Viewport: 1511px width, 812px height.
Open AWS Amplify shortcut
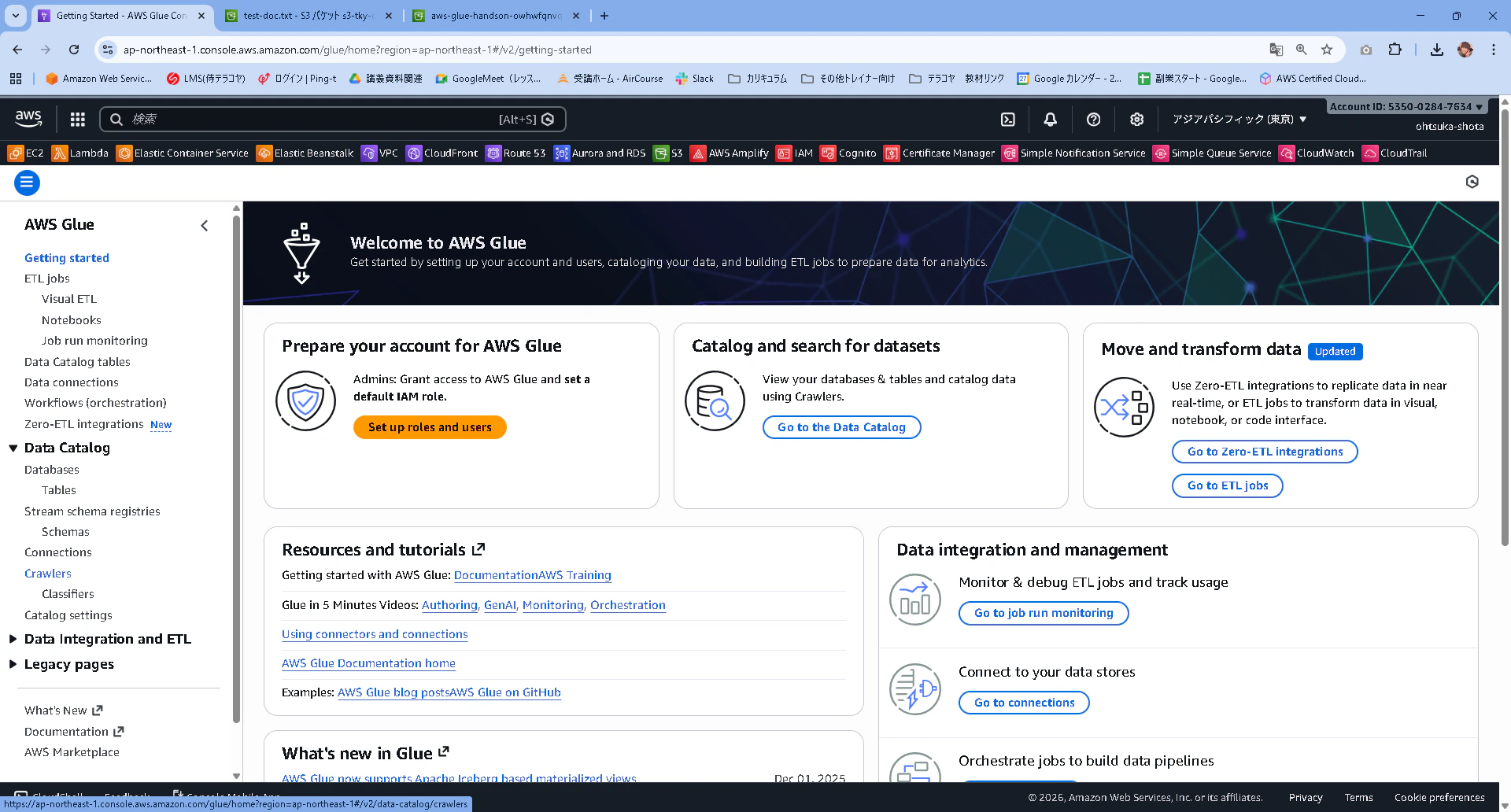[730, 153]
